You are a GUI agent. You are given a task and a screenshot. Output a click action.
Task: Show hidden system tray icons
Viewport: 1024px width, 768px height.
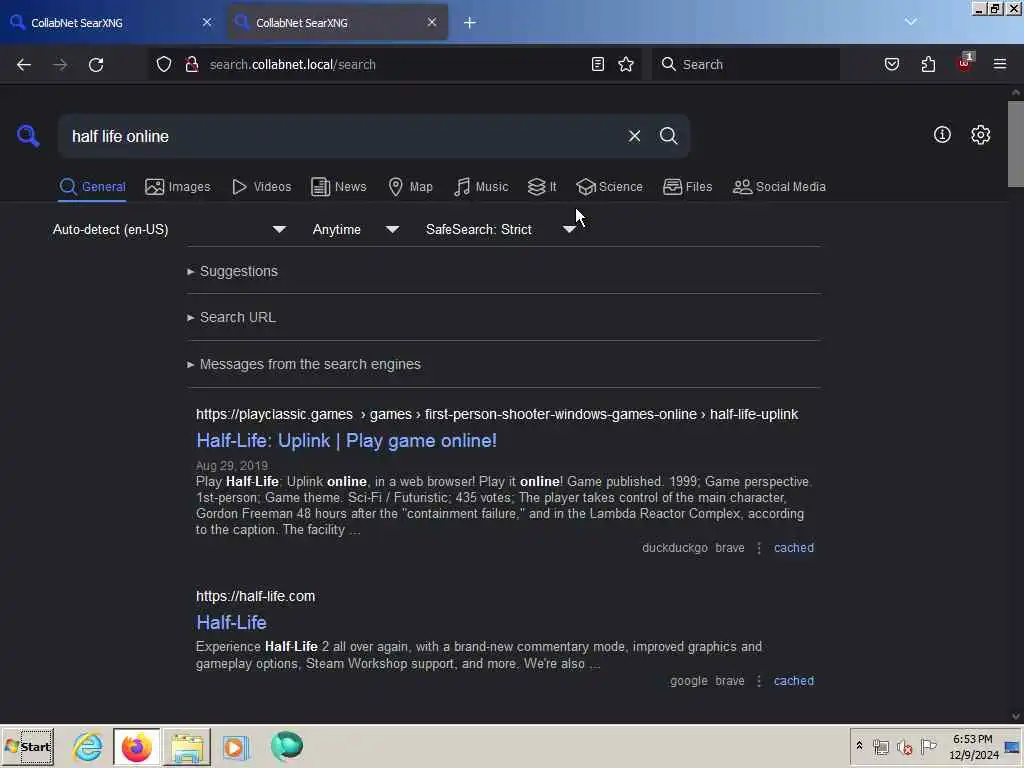point(859,746)
